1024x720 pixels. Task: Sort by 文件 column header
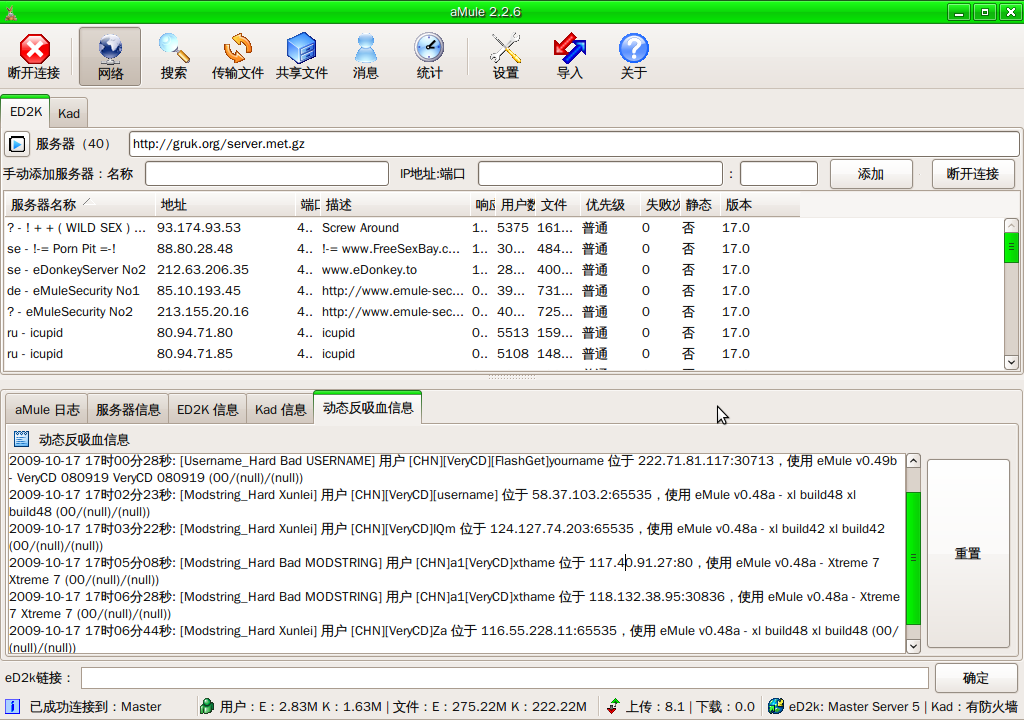[558, 205]
